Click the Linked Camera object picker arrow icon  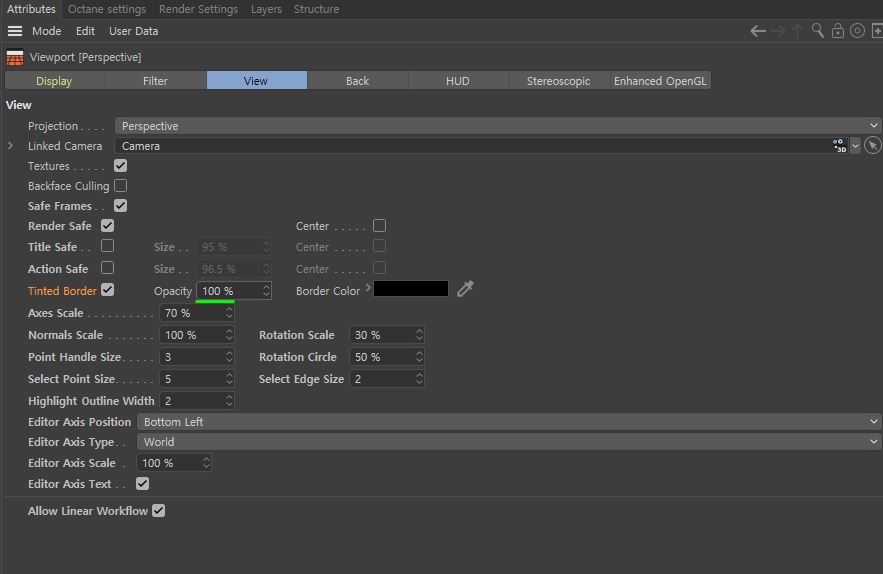pos(872,146)
